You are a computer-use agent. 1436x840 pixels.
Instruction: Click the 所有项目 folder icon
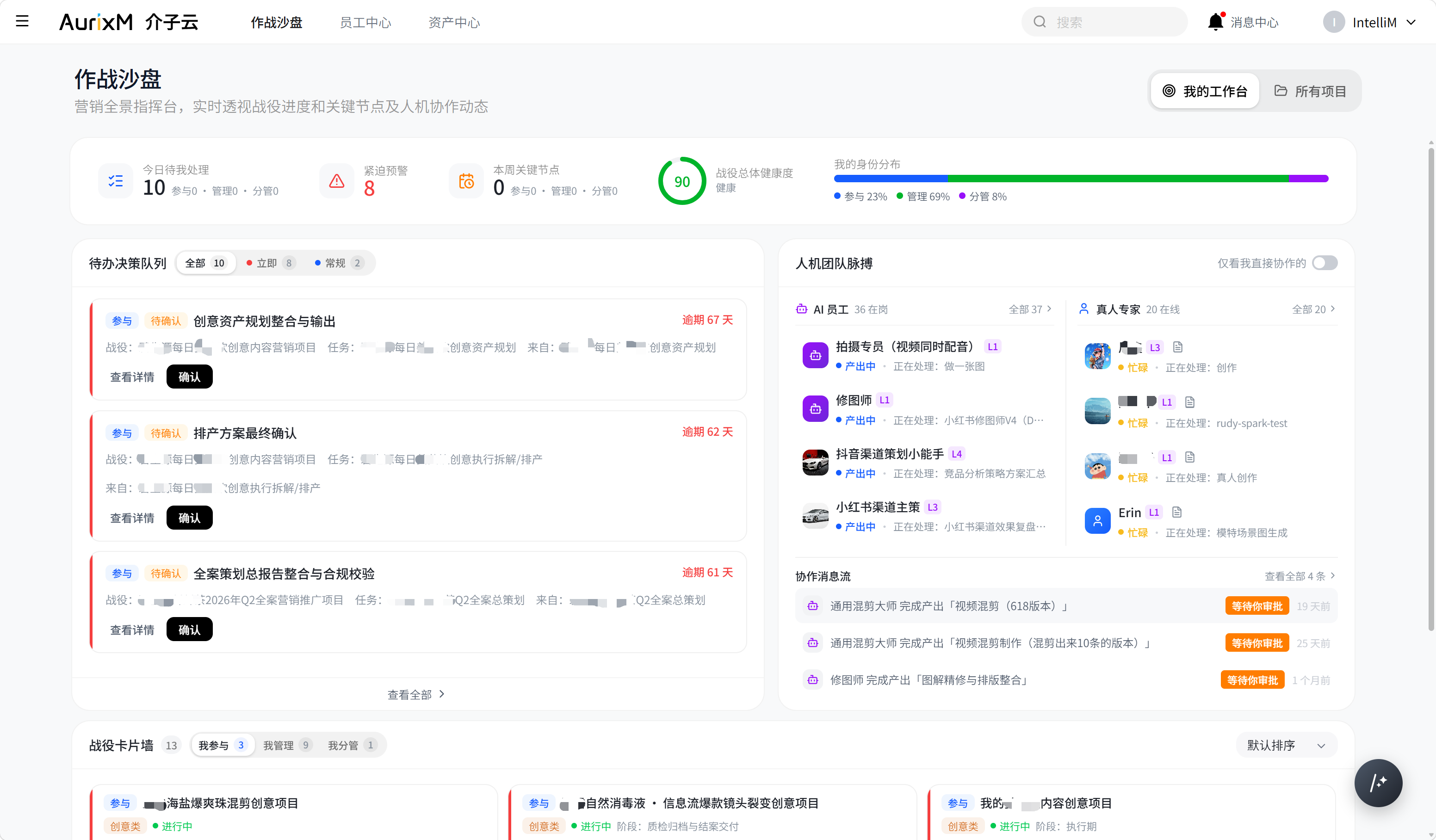[1281, 91]
